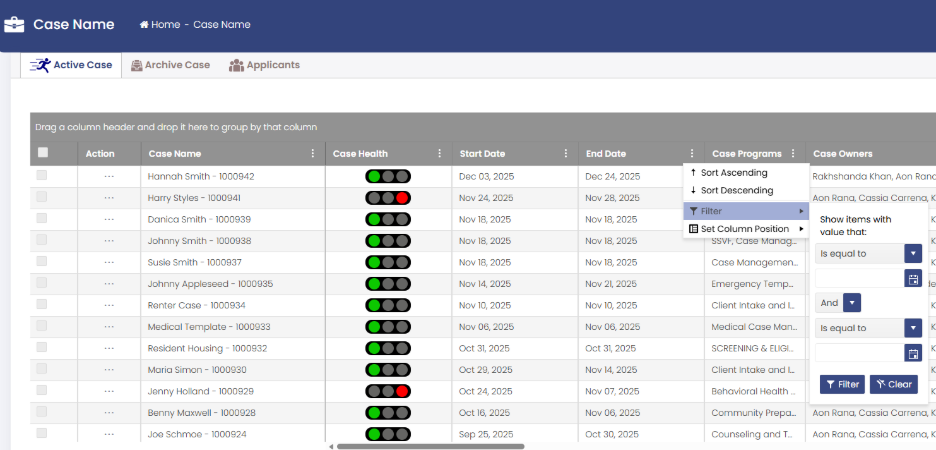Open action menu for Maria Simon - 1000930

(109, 369)
